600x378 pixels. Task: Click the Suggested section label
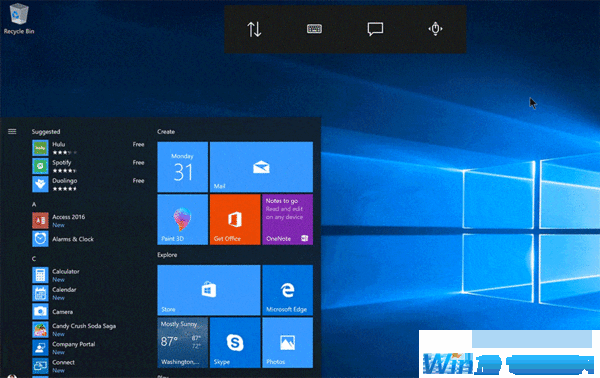tap(46, 132)
